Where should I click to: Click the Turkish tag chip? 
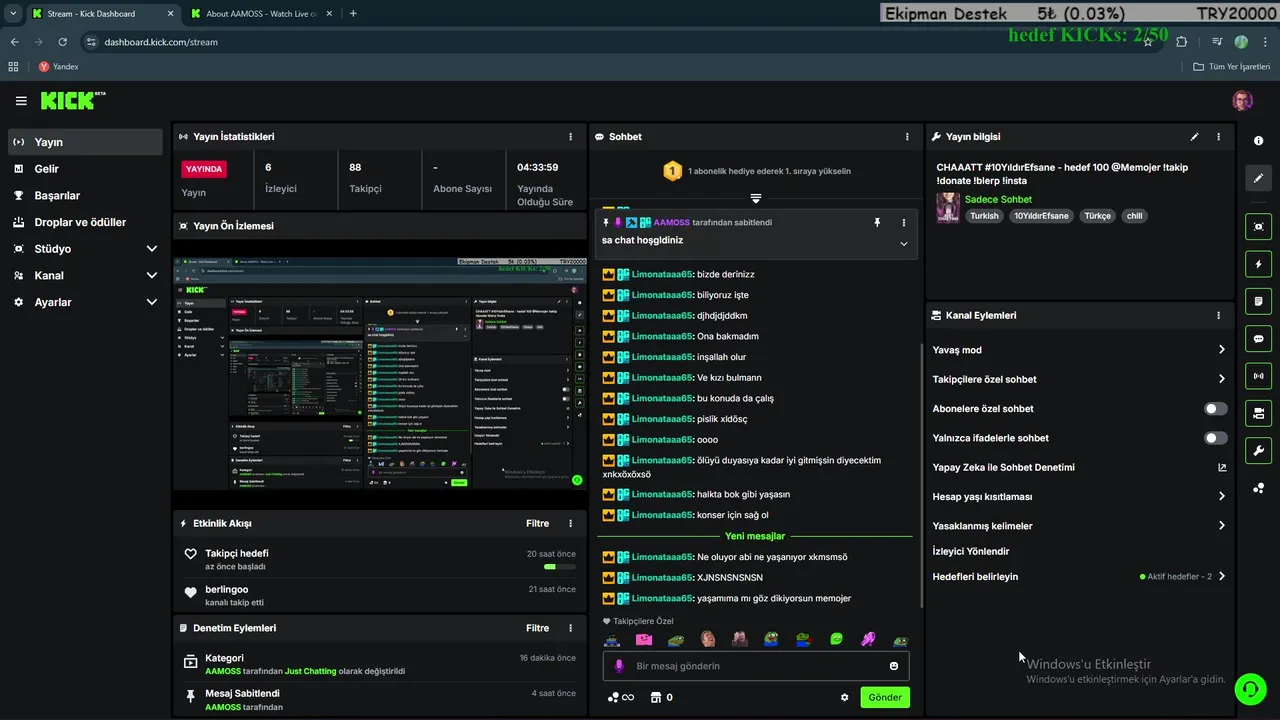coord(984,216)
